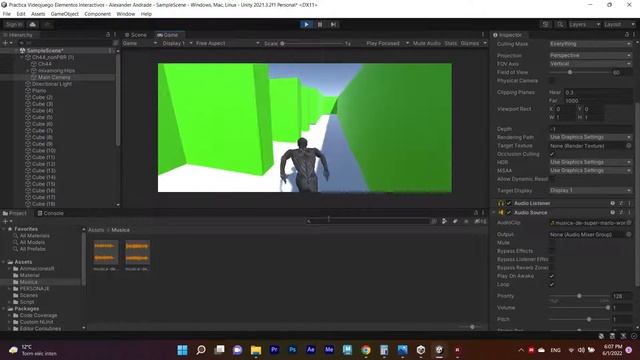Open the cloud services icon next to Sign in

[33, 24]
